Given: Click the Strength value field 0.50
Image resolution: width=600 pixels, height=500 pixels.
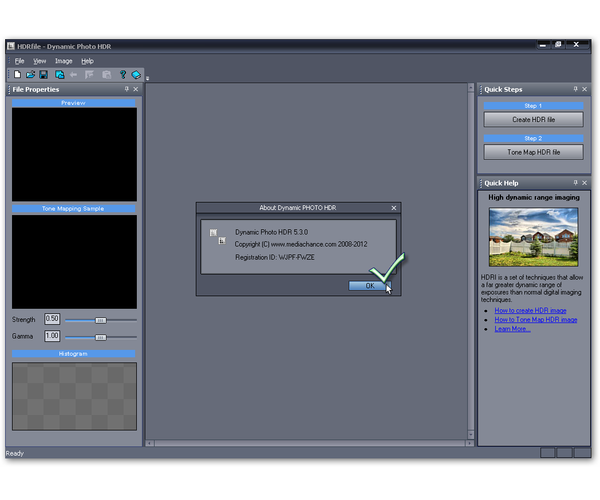Looking at the screenshot, I should (x=52, y=319).
